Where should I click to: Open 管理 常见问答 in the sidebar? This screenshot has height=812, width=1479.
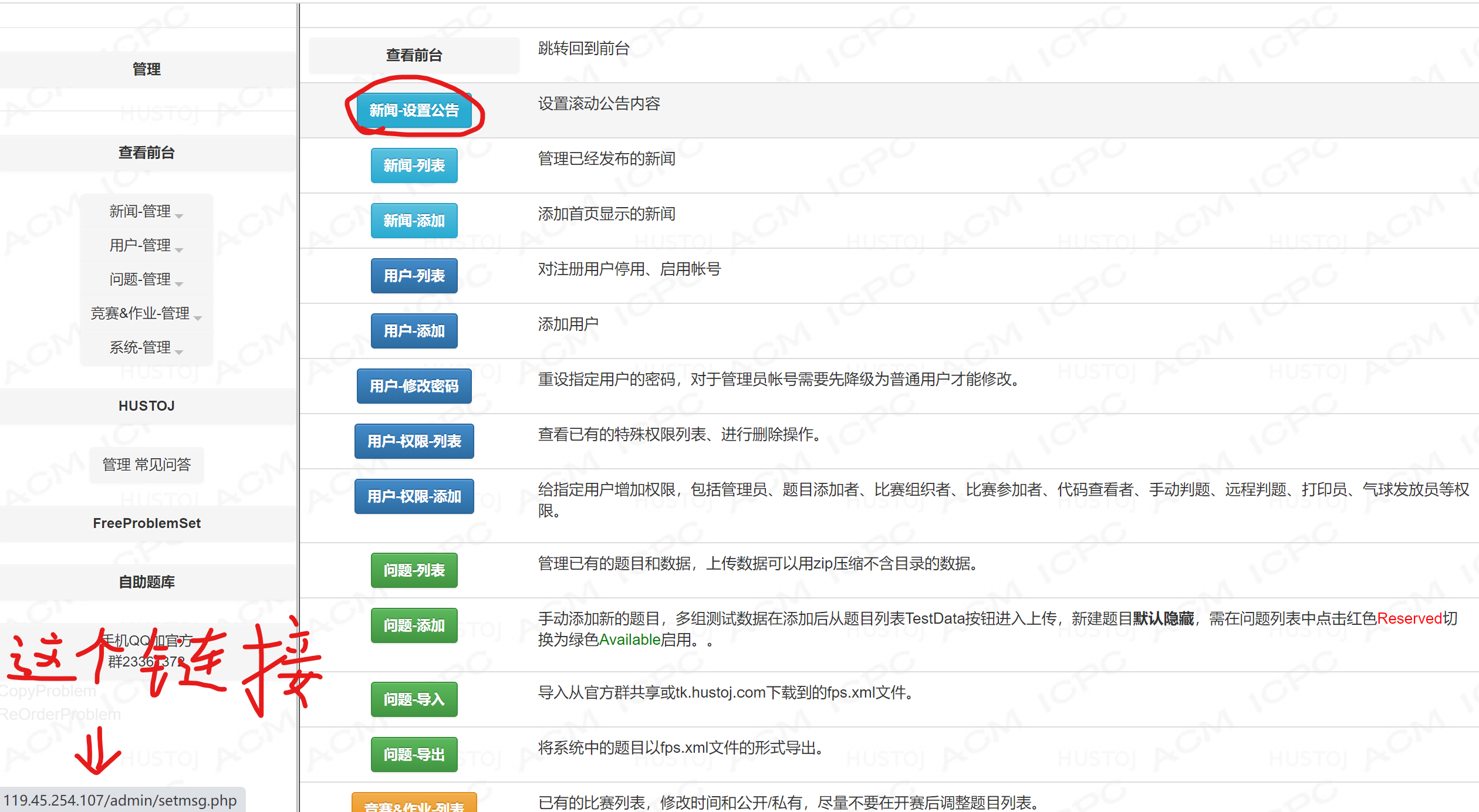click(147, 465)
